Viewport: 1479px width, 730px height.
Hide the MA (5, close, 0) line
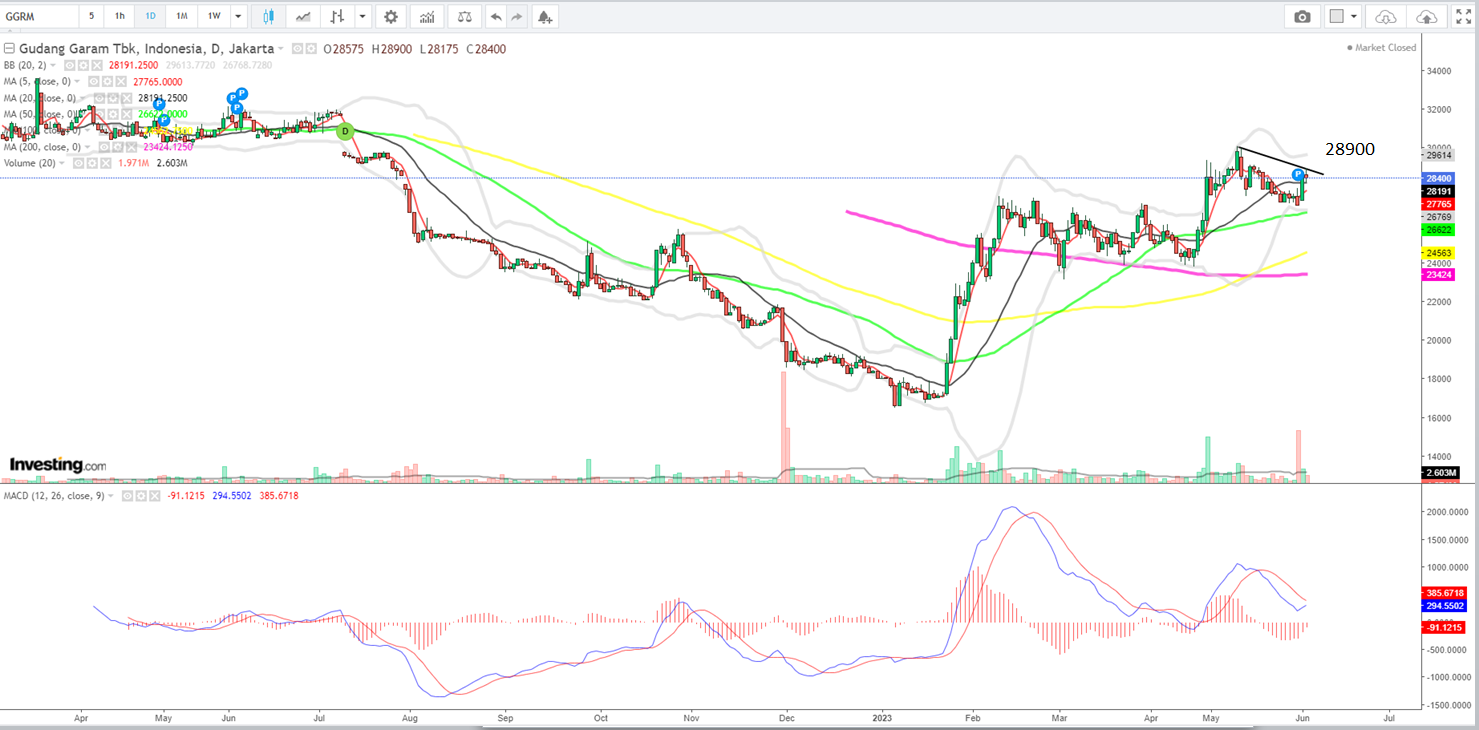(x=94, y=82)
